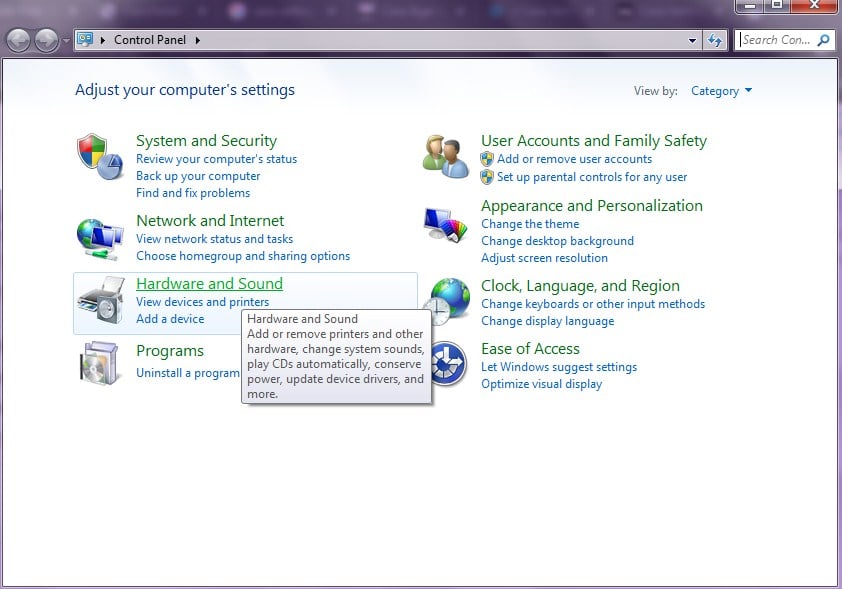Open Choose homegroup and sharing options

tap(243, 256)
